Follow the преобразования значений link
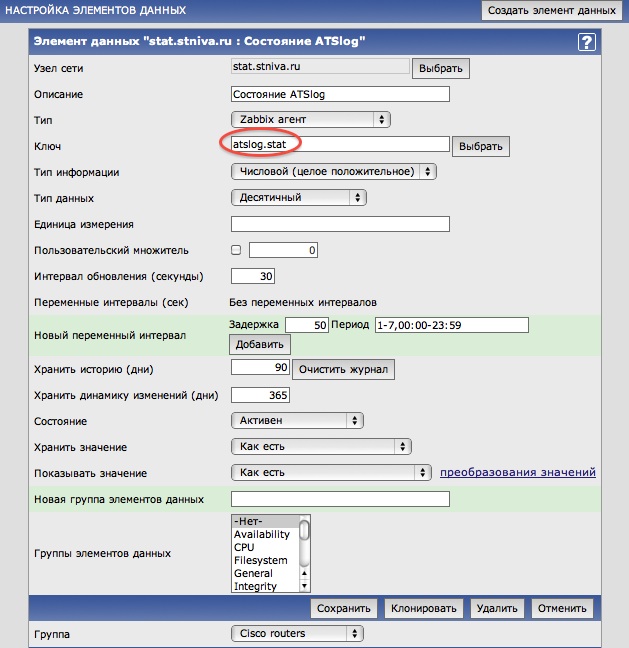 [518, 472]
